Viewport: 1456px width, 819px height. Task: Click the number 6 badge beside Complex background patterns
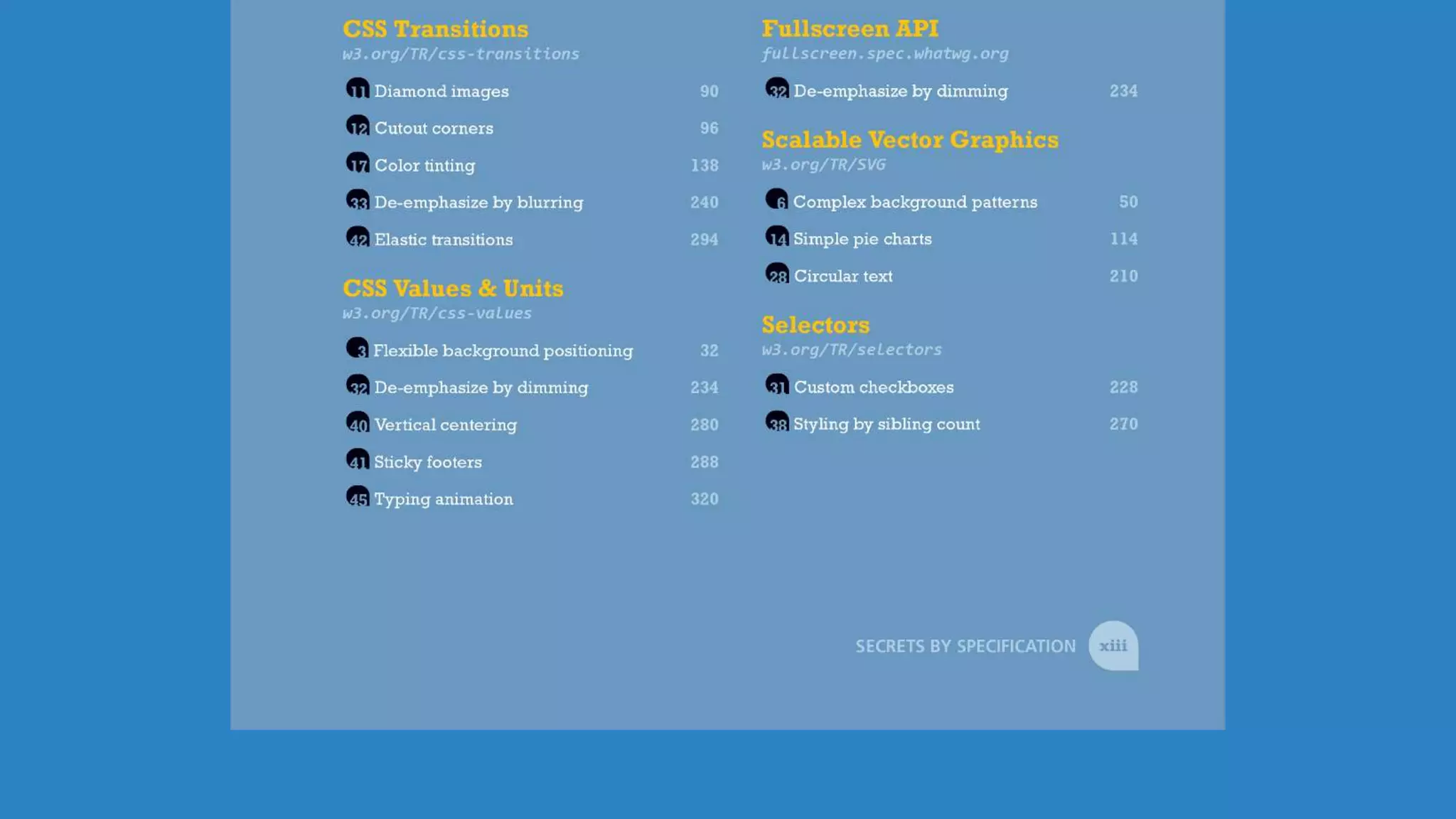776,200
